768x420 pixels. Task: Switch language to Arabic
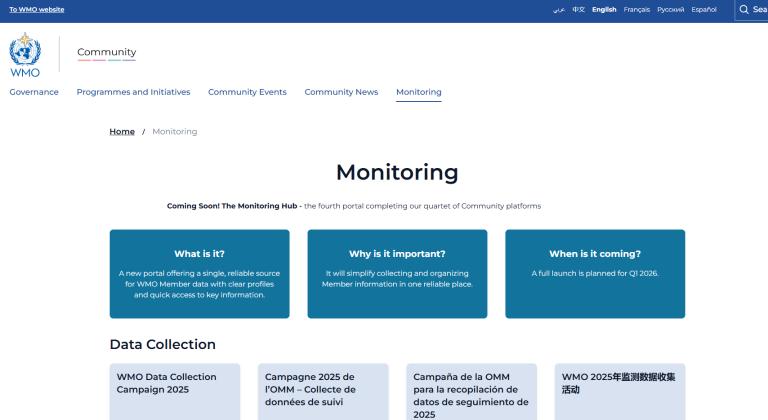(x=559, y=9)
